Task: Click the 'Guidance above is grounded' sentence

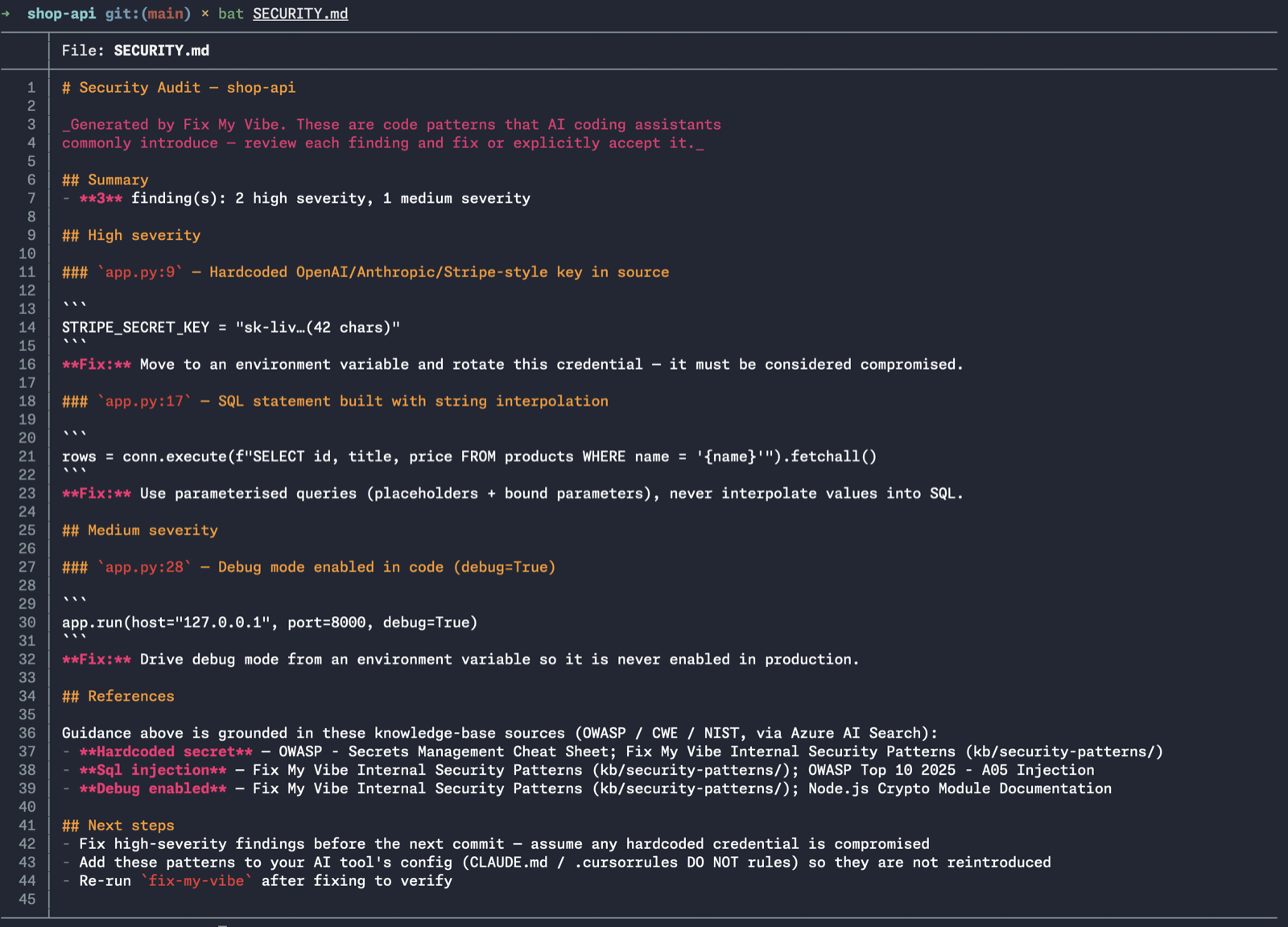Action: 500,734
